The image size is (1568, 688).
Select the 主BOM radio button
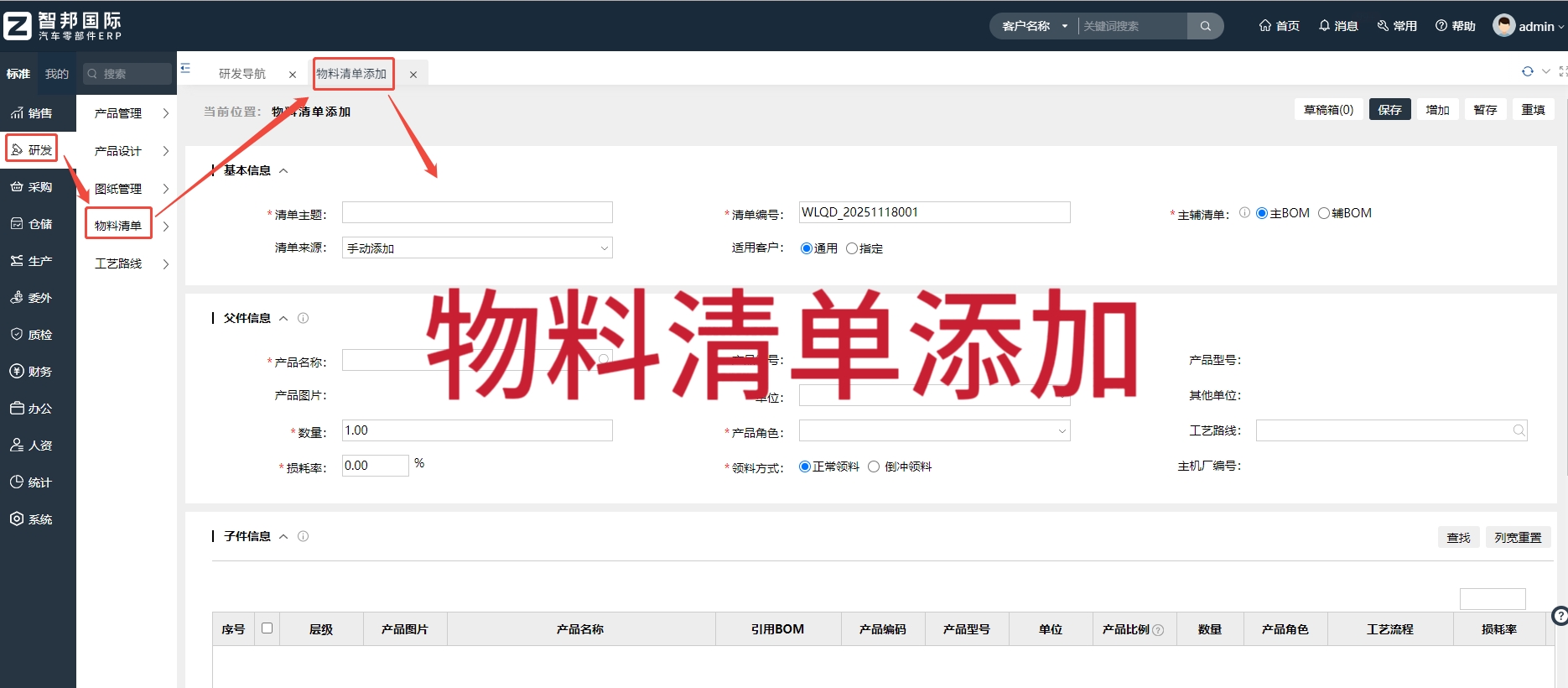[x=1261, y=213]
